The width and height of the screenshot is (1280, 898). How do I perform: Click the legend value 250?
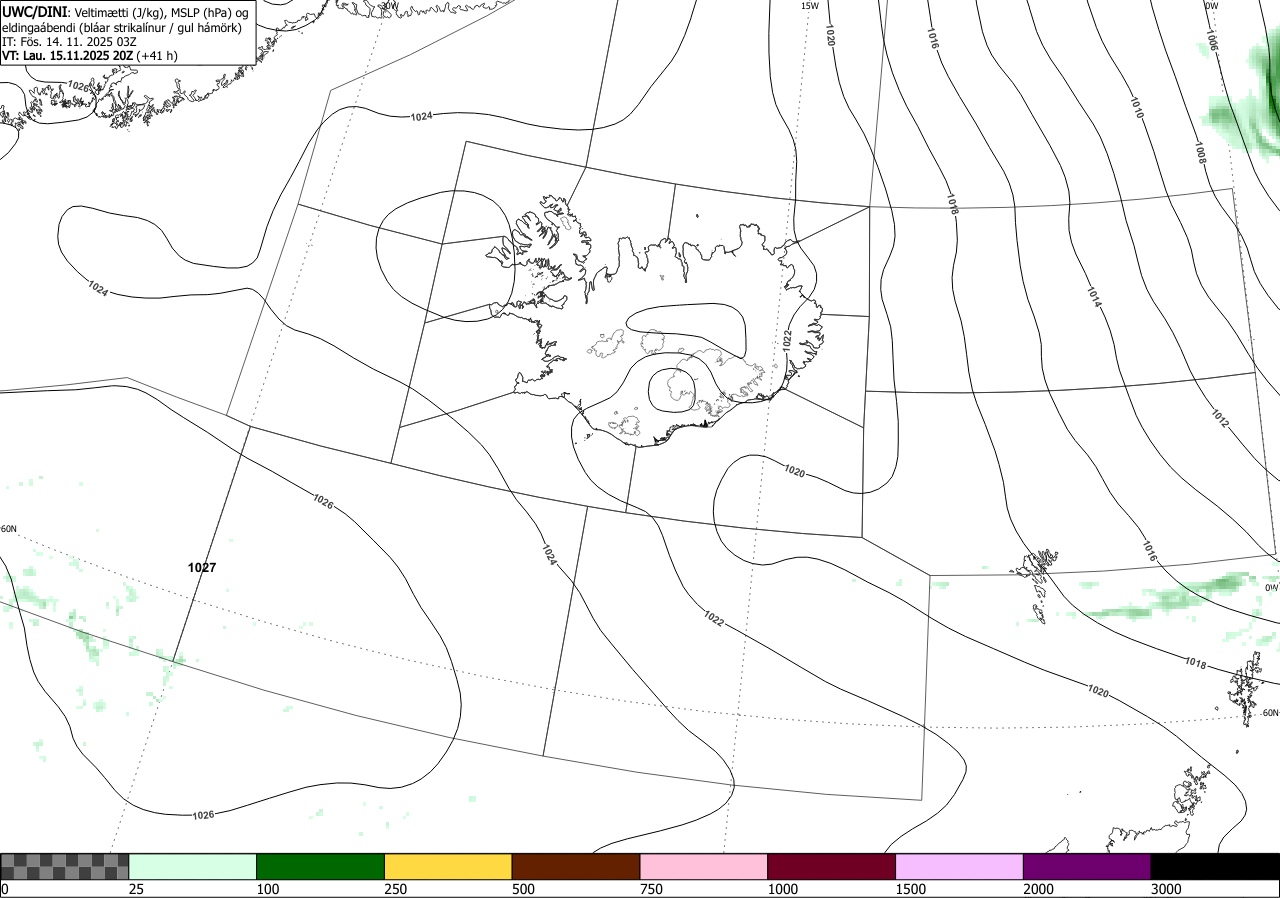395,889
